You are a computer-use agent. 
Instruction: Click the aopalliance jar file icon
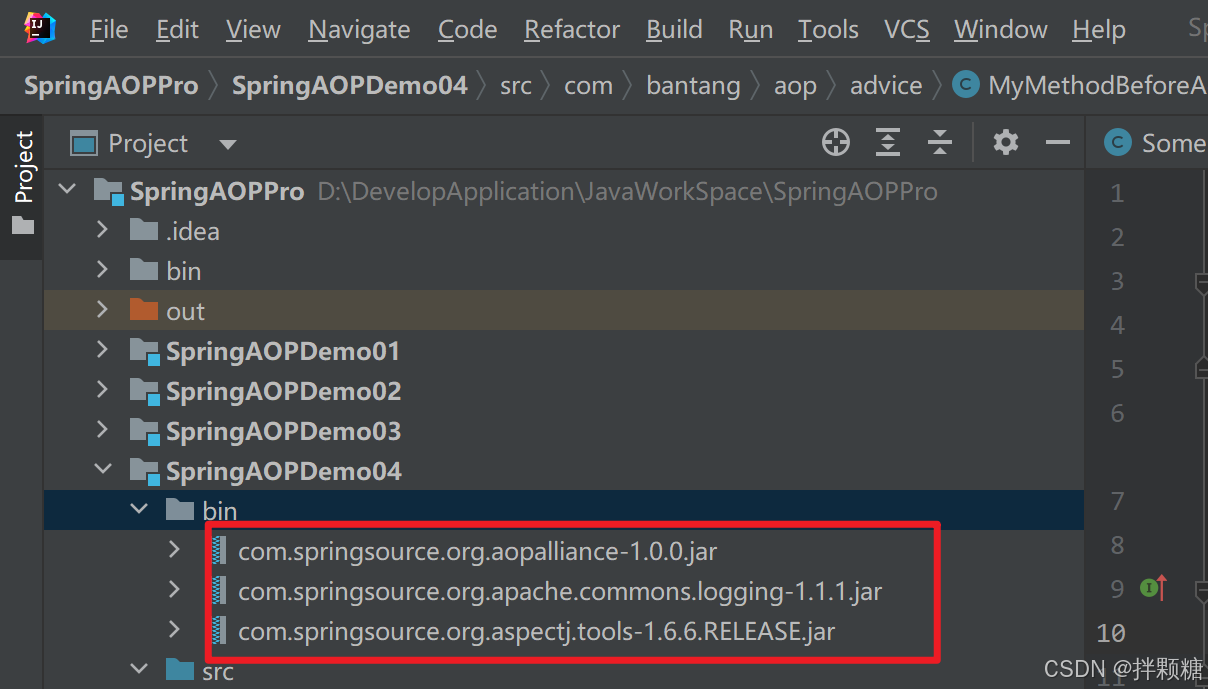click(x=219, y=551)
